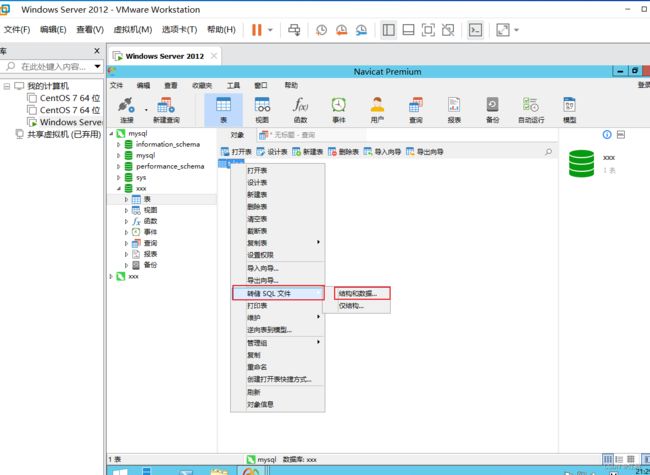Image resolution: width=650 pixels, height=475 pixels.
Task: Open the VMware snapshot manager icon
Action: click(x=361, y=30)
